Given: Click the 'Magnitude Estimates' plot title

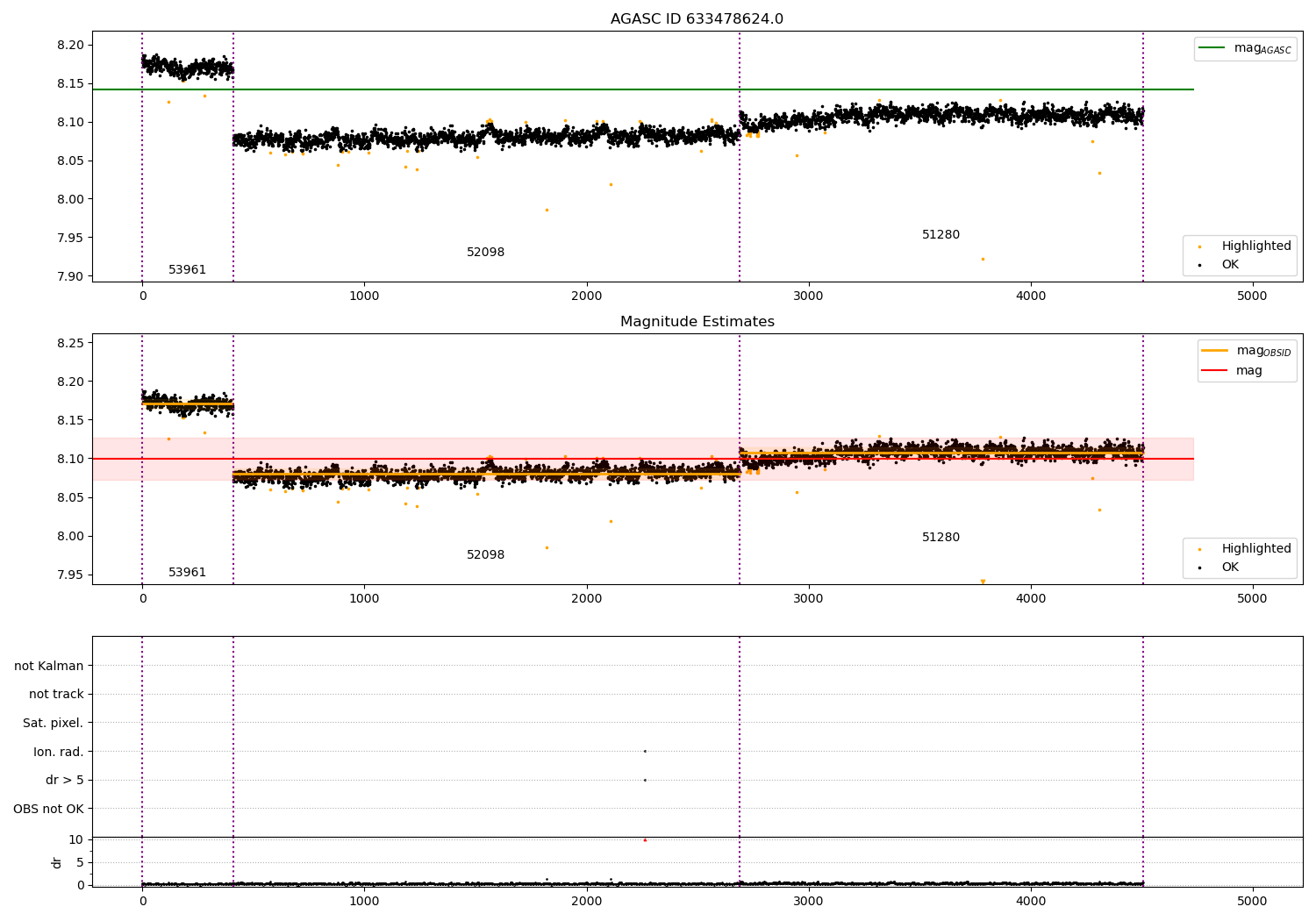Looking at the screenshot, I should tap(697, 322).
